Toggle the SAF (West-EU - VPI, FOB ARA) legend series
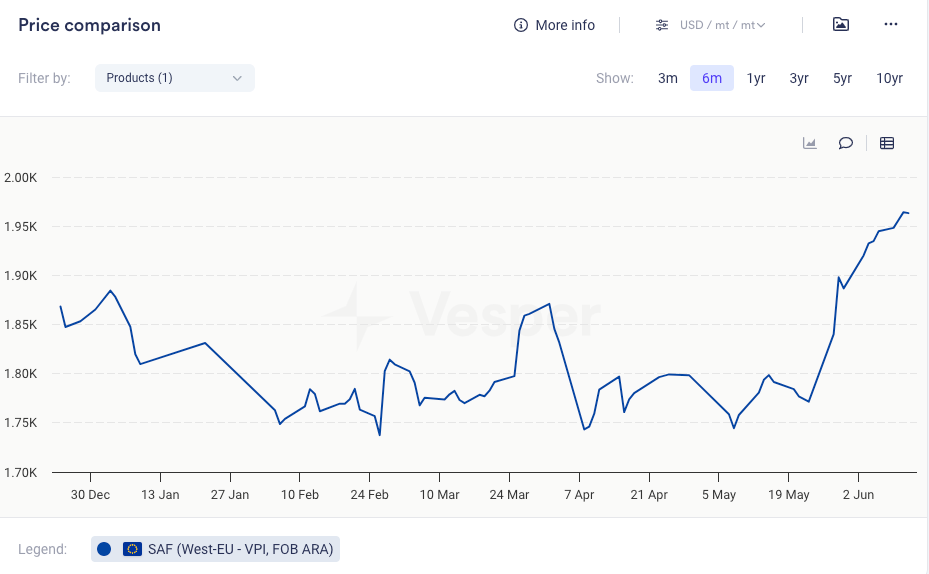The height and width of the screenshot is (574, 929). (x=240, y=549)
